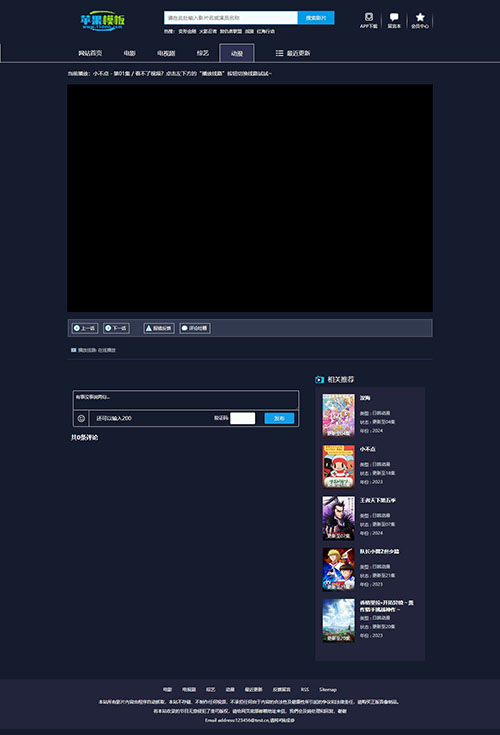Click the Sitemap link in the footer

coord(328,690)
